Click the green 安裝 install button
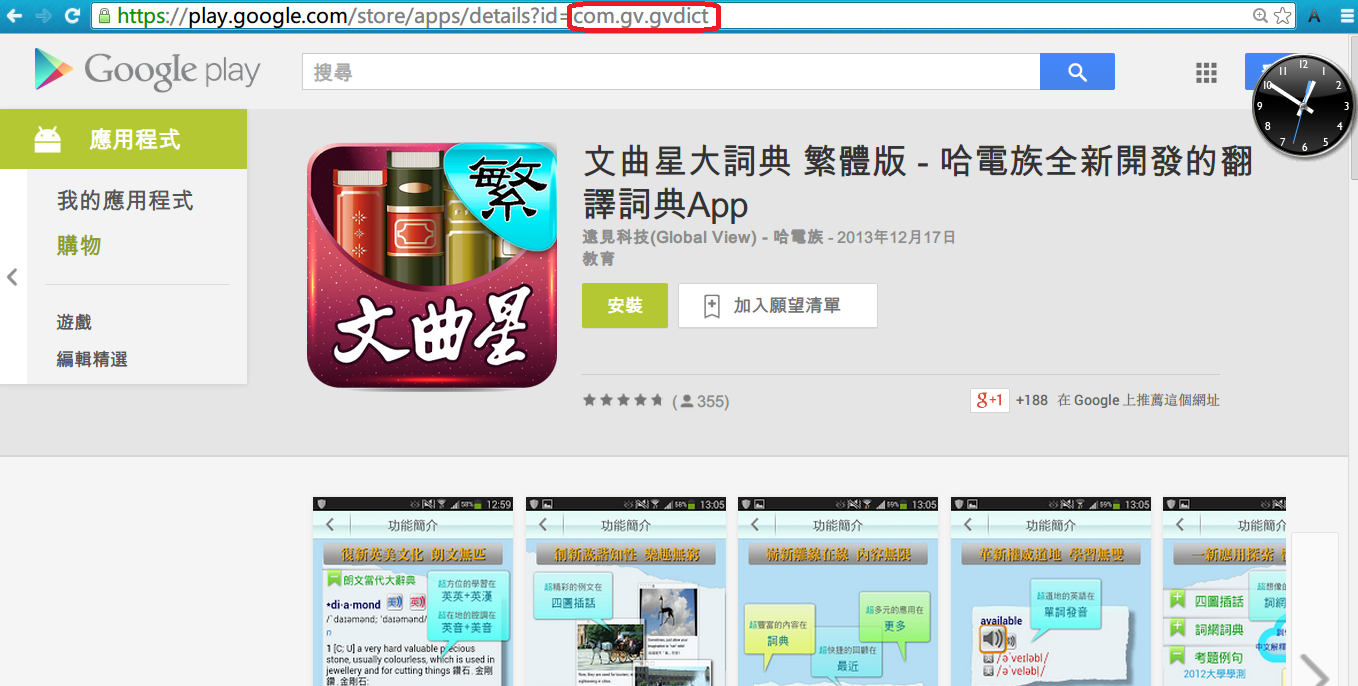This screenshot has height=686, width=1358. click(625, 306)
